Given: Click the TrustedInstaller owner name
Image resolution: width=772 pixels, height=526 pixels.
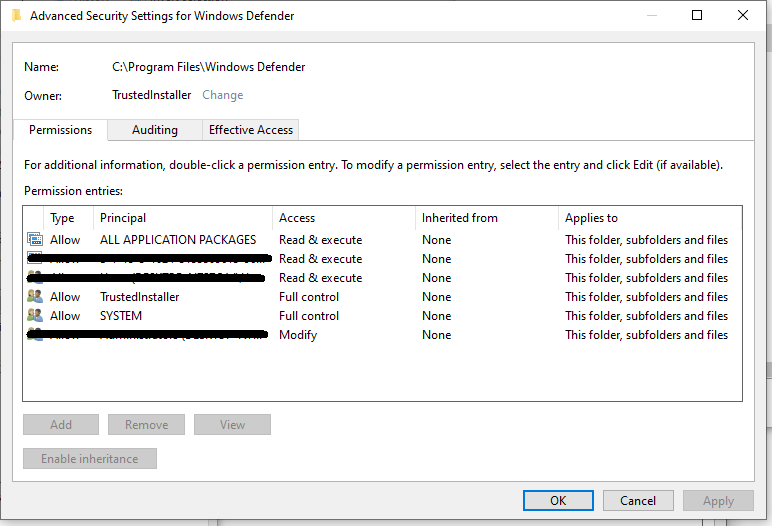Looking at the screenshot, I should coord(152,95).
